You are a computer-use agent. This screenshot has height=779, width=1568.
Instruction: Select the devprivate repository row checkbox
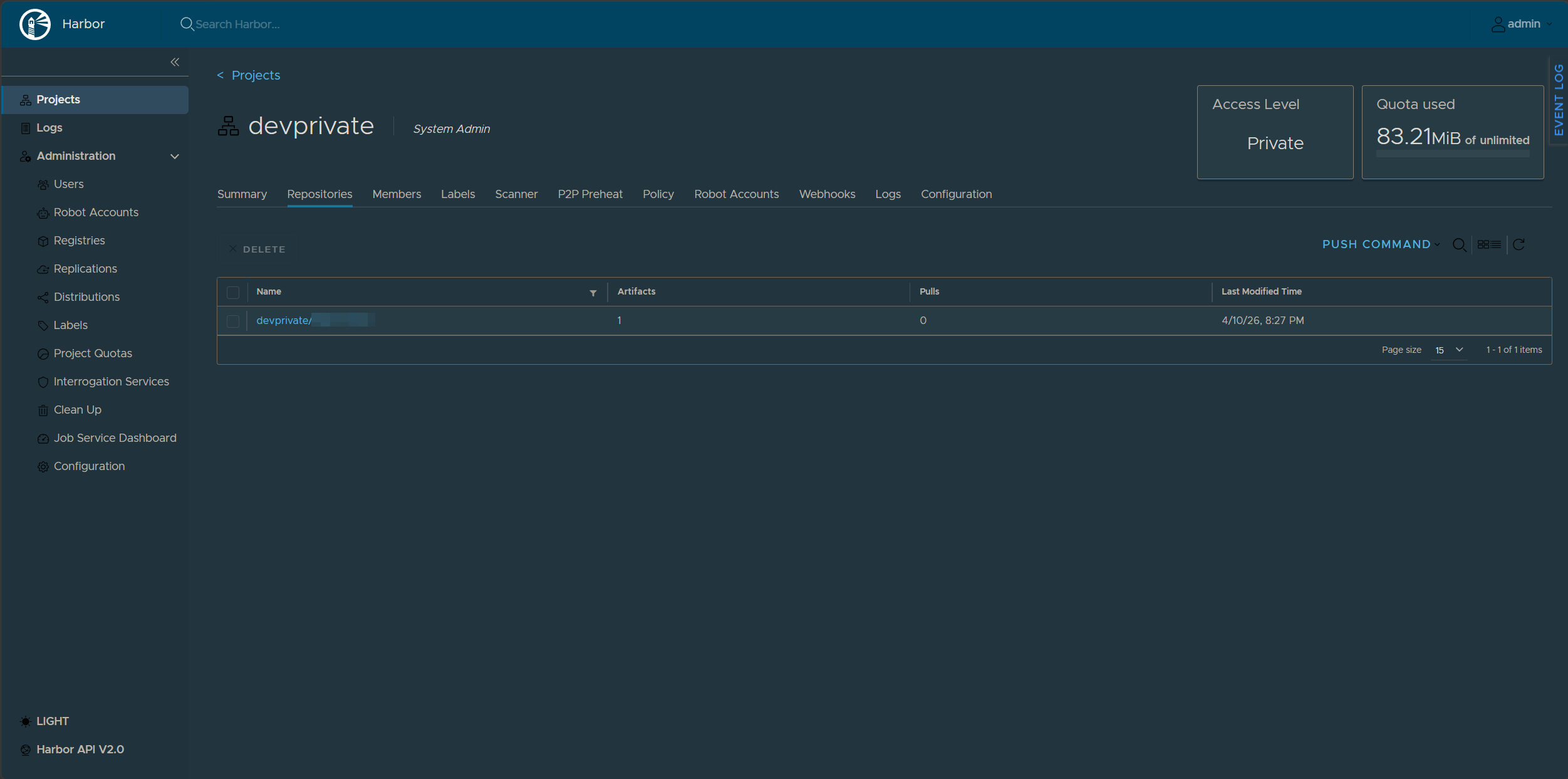click(x=233, y=321)
